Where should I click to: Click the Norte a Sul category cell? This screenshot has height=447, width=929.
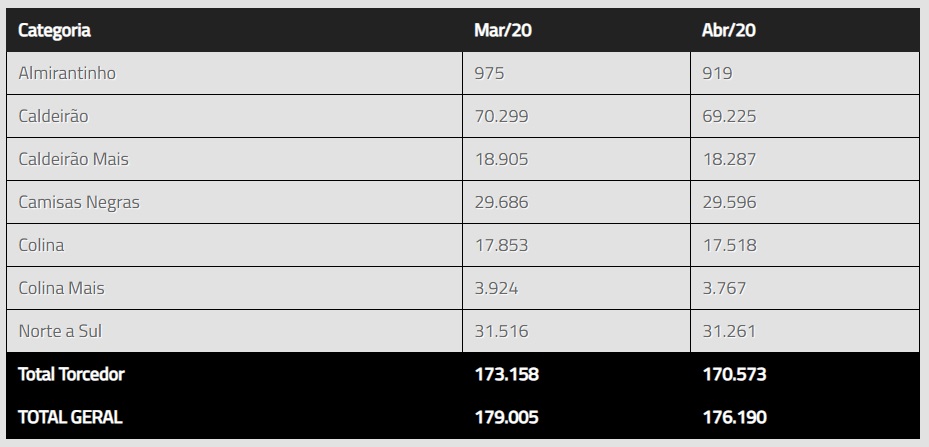coord(60,331)
